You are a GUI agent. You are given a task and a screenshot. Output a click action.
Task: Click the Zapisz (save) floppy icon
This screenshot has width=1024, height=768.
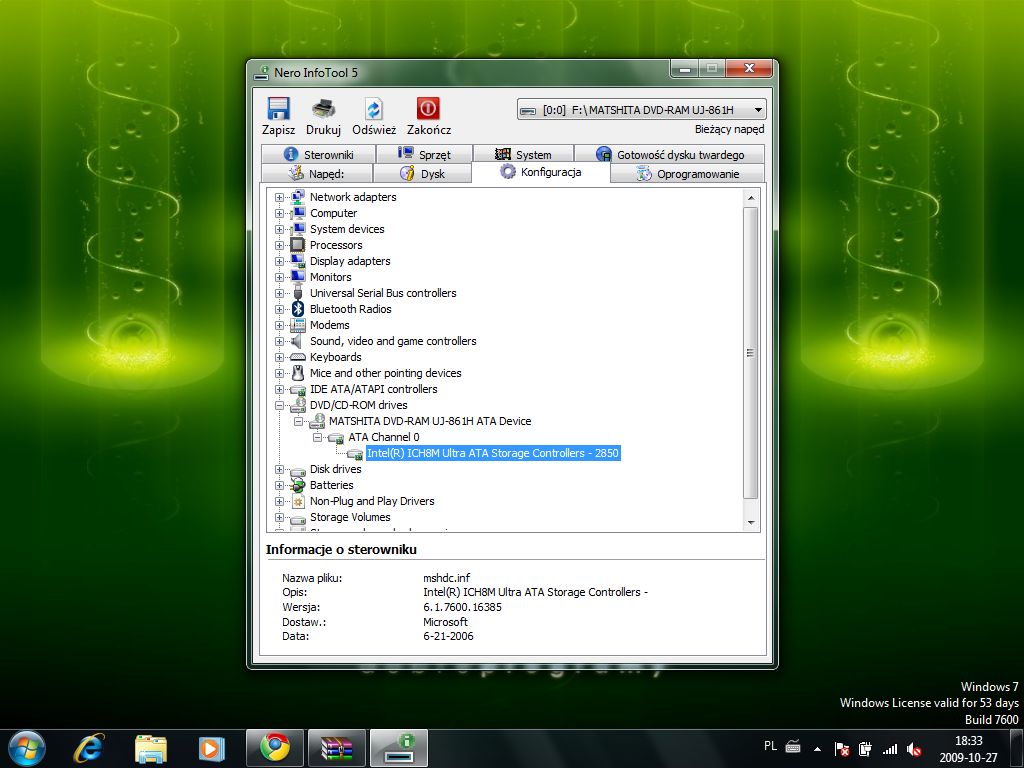tap(278, 108)
